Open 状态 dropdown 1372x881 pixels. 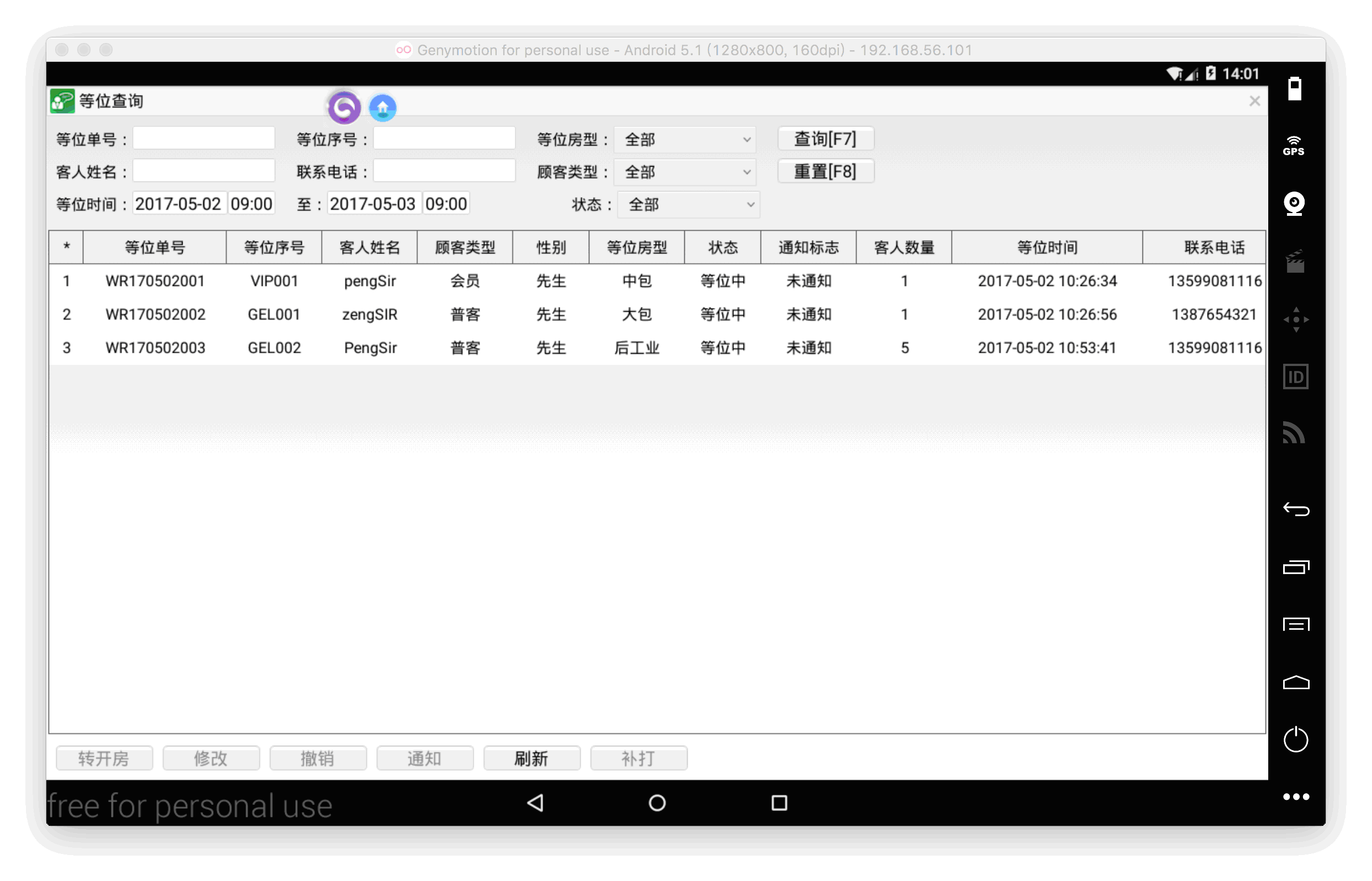coord(689,205)
